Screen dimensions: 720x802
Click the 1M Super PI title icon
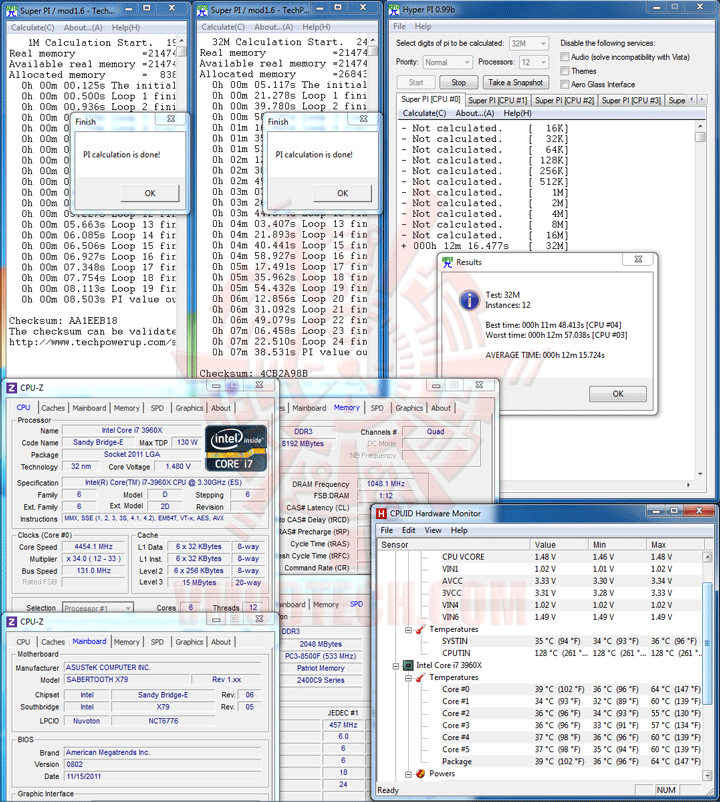point(11,10)
